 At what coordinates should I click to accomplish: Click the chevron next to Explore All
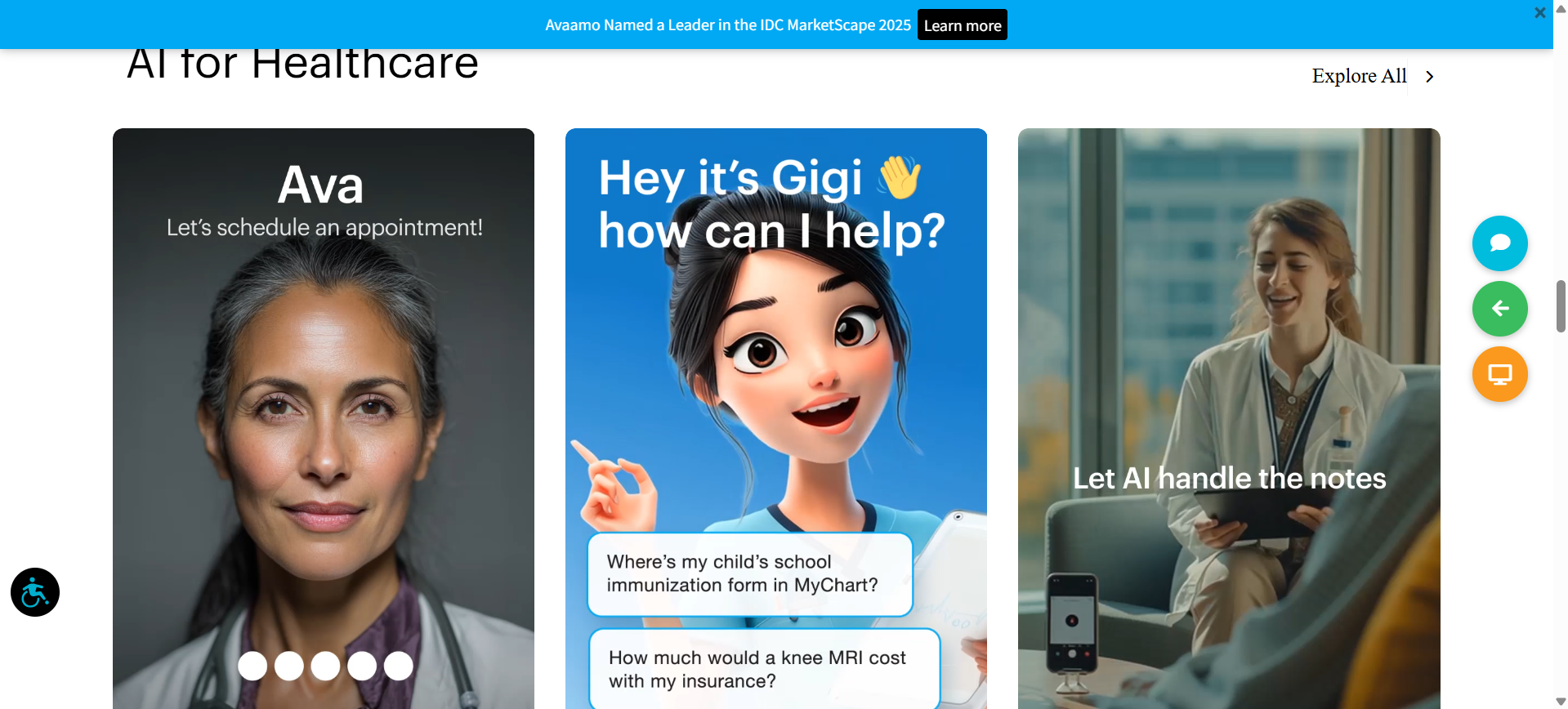pos(1429,77)
